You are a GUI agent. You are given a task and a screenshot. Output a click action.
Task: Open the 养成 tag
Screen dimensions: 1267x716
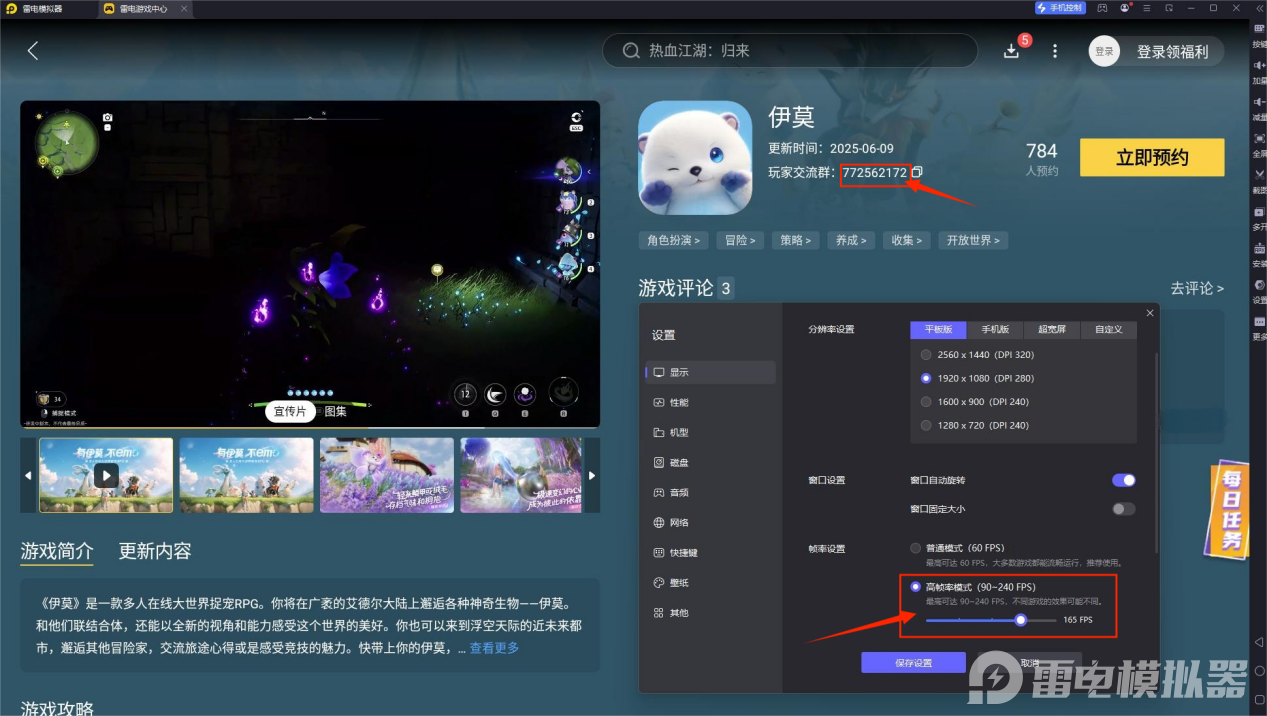coord(852,240)
